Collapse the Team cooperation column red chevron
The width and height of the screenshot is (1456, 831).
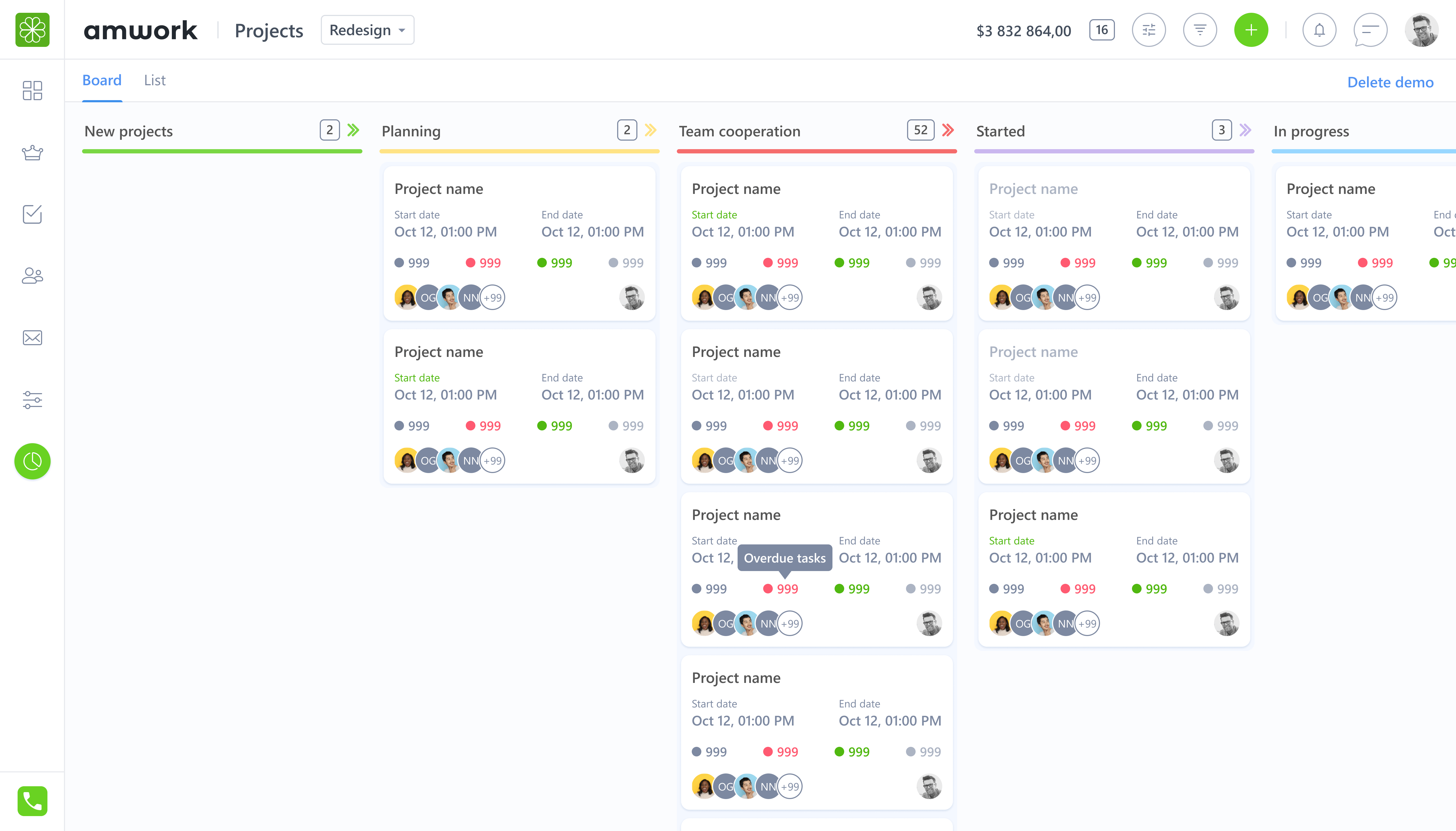pos(948,130)
